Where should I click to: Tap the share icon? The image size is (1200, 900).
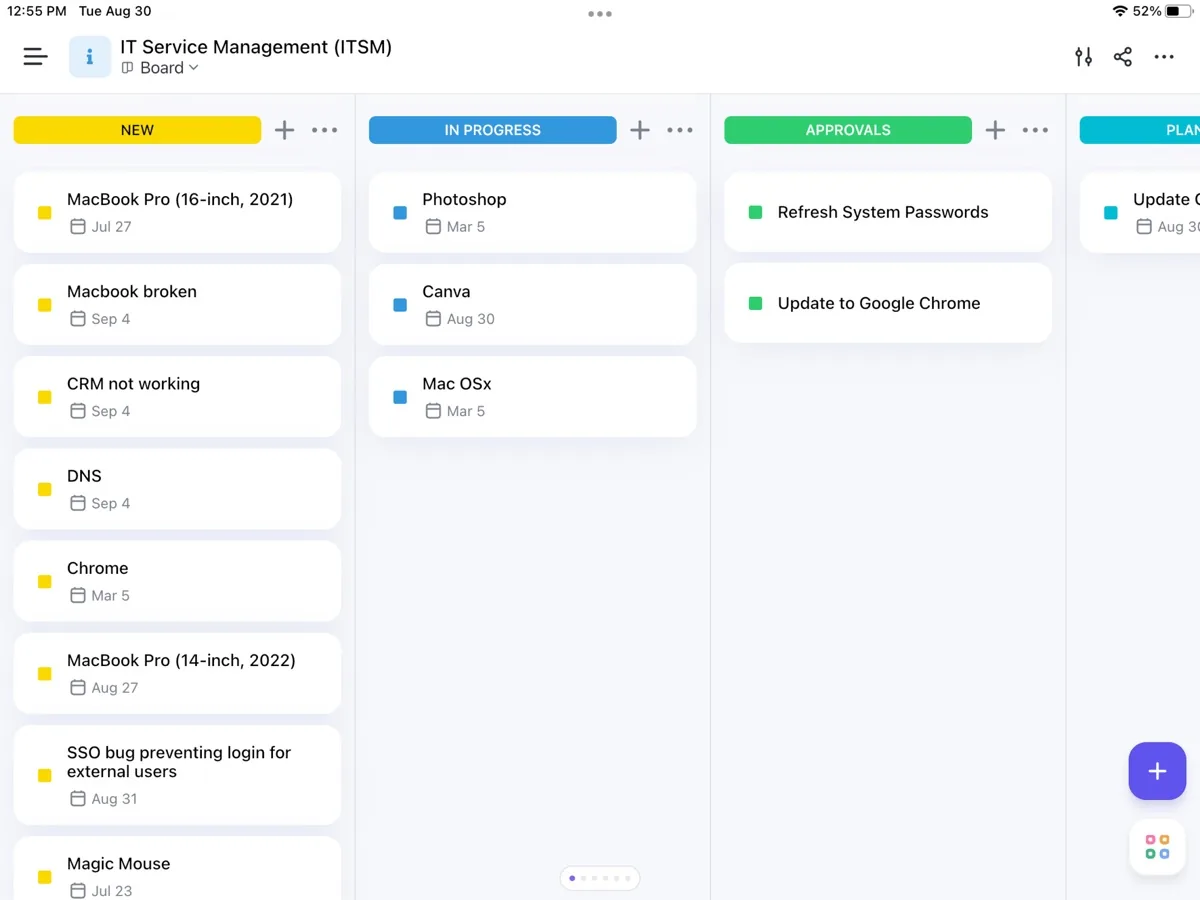click(x=1123, y=57)
